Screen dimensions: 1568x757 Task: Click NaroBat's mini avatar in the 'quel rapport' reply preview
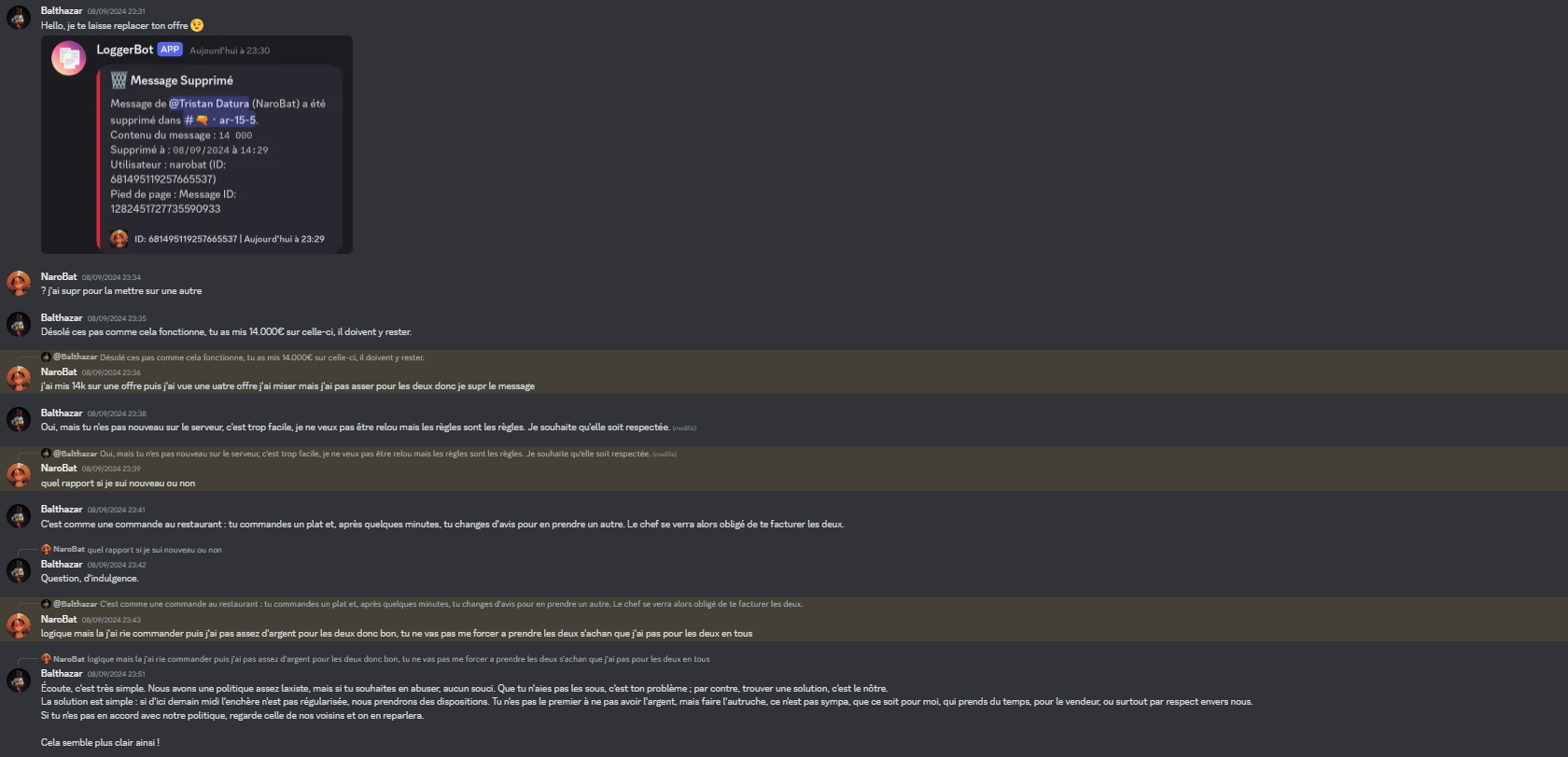click(46, 550)
